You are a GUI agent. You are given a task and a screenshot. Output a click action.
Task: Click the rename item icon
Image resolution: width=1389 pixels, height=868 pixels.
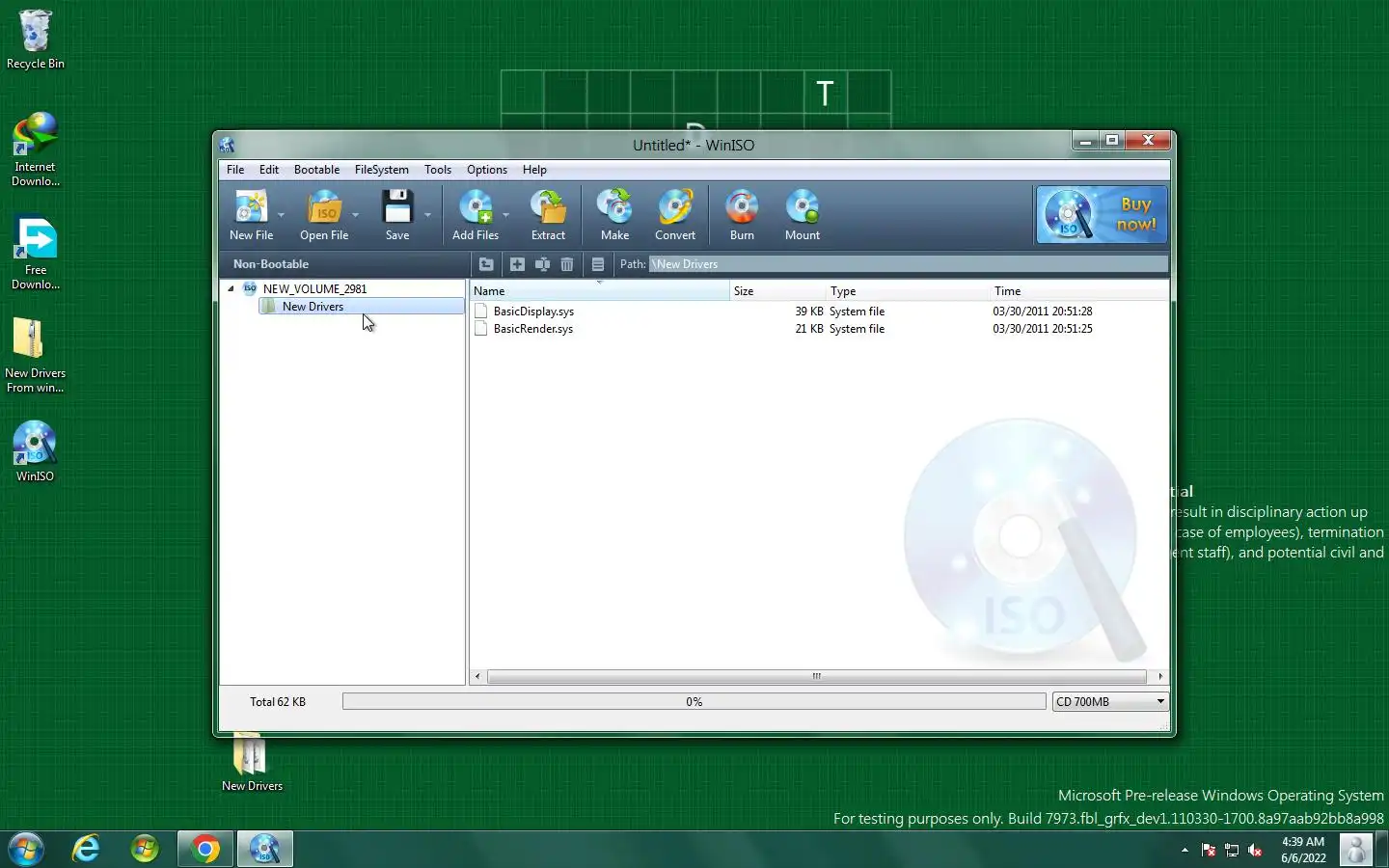click(x=542, y=264)
